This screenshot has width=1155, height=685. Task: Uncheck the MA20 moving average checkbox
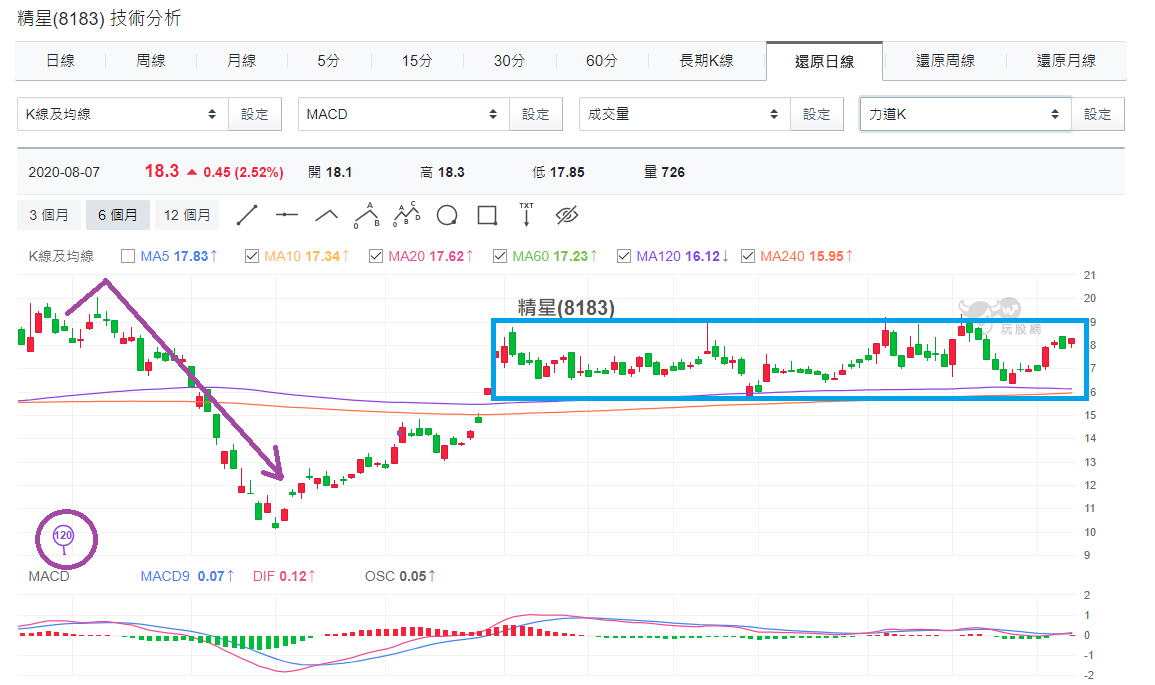coord(376,256)
